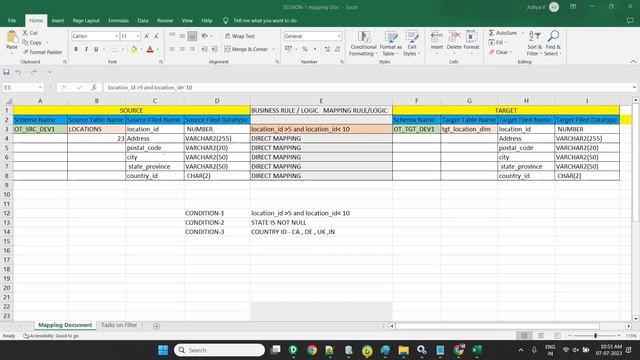
Task: Select the STATE IS NOT NULL cell
Action: click(321, 222)
